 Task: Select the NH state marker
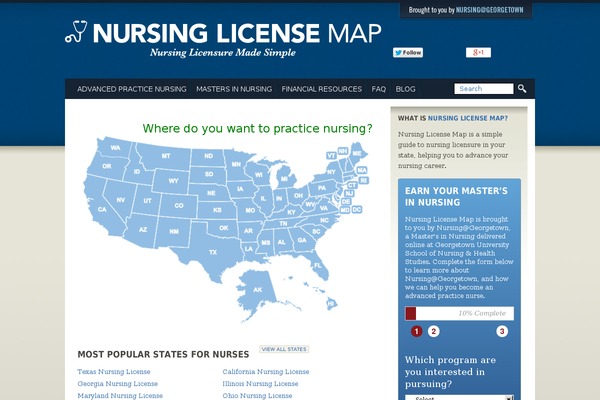click(343, 151)
